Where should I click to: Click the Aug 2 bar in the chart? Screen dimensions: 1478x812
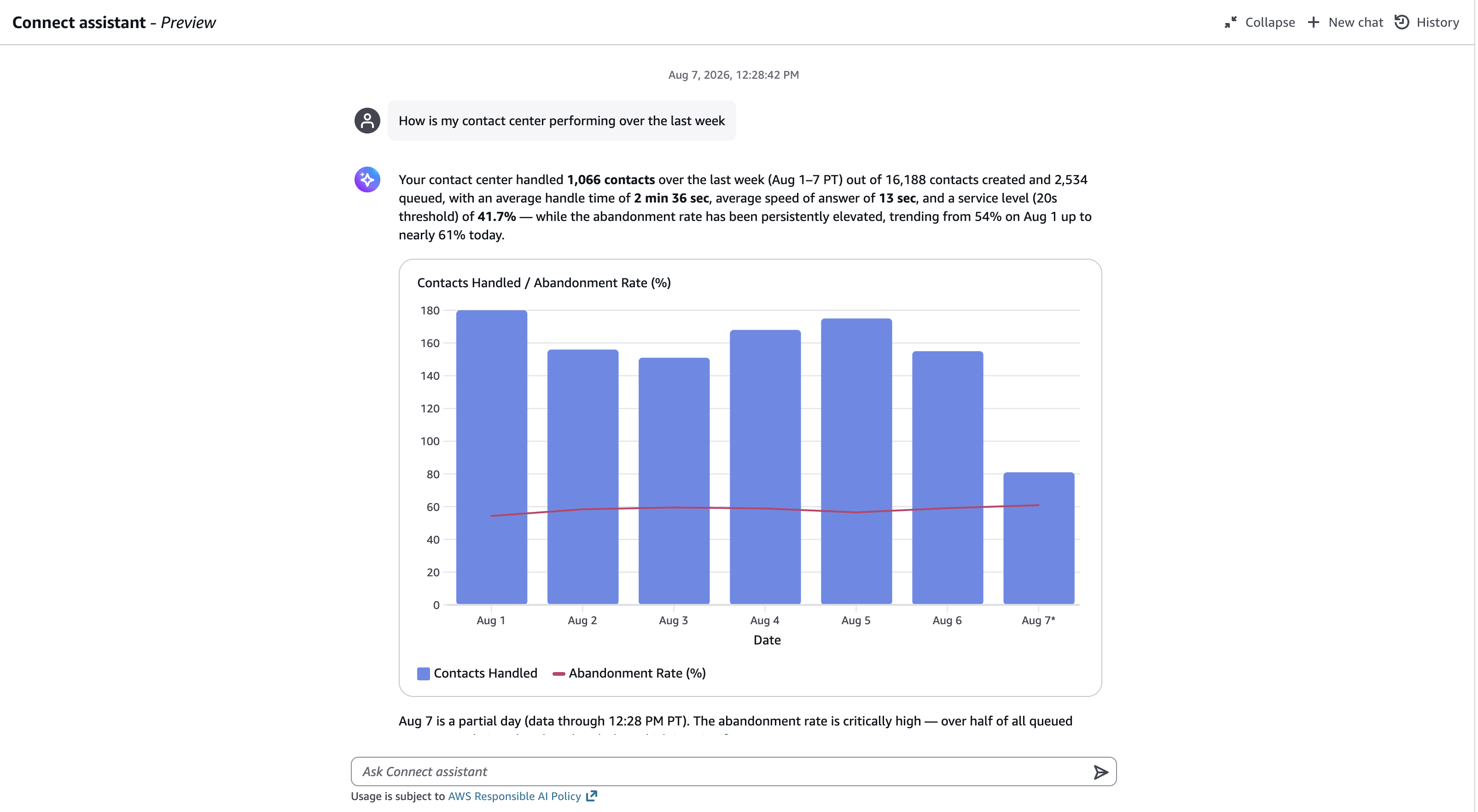point(583,476)
